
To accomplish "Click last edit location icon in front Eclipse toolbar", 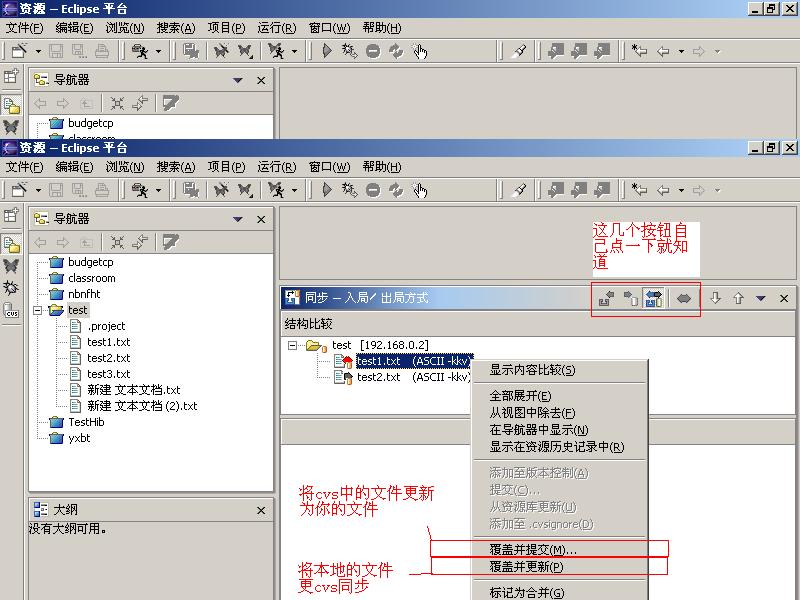I will 639,190.
